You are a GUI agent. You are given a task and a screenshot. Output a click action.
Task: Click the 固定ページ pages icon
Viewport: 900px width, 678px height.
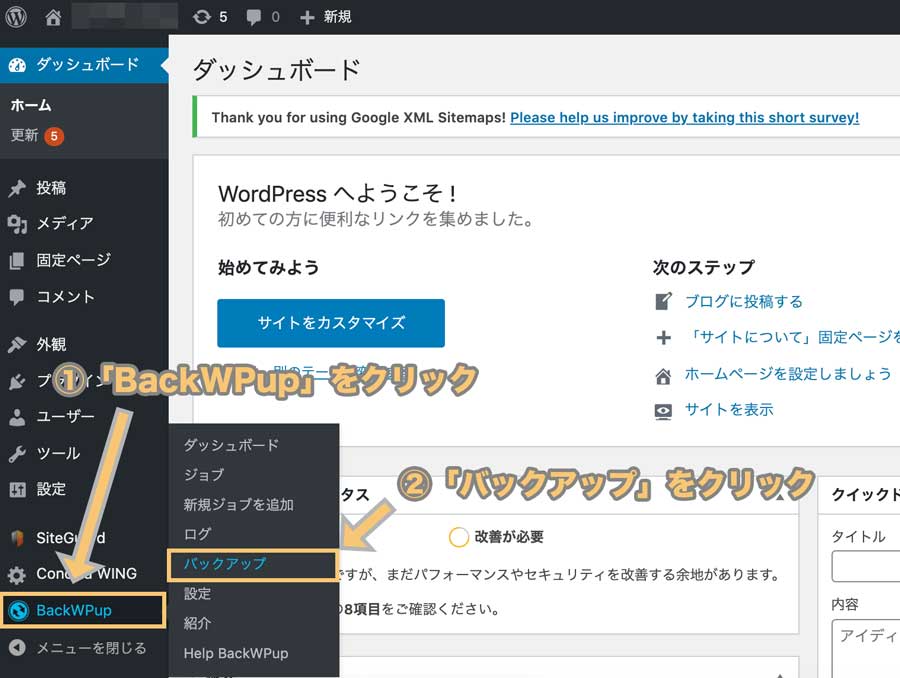[17, 260]
